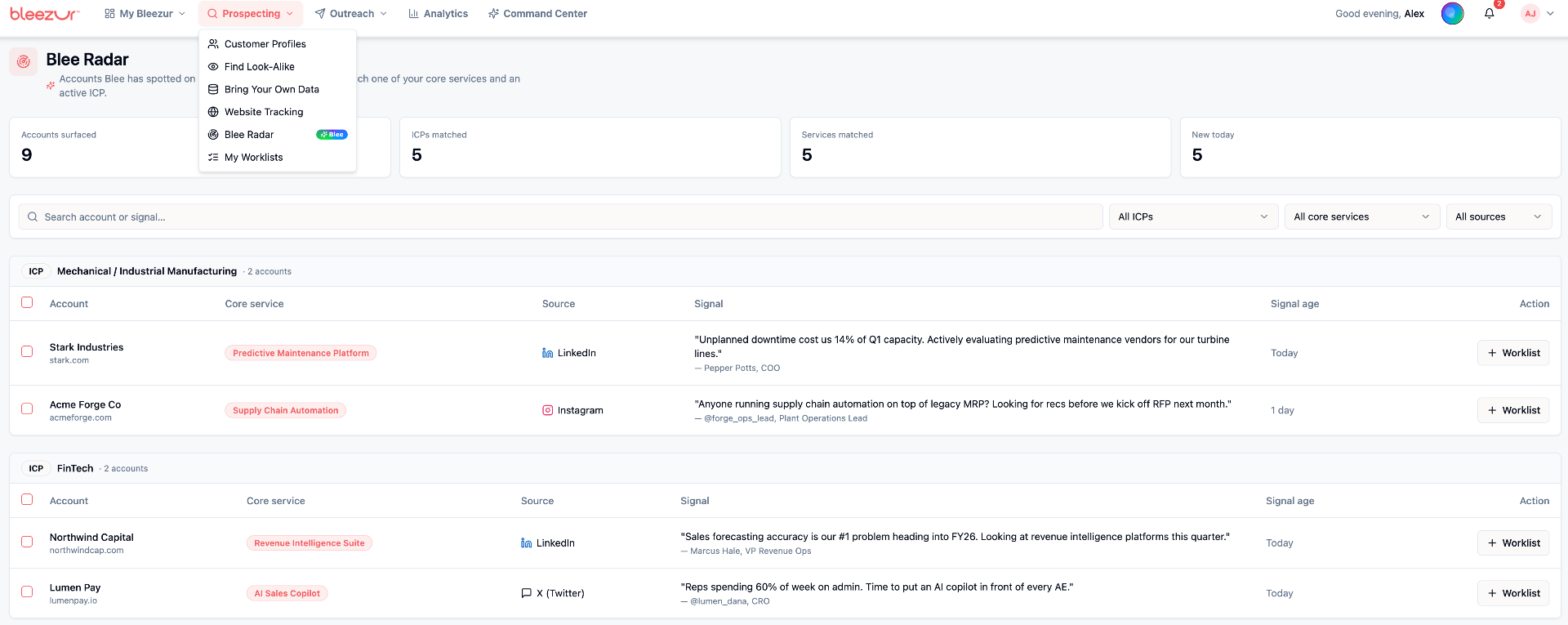Image resolution: width=1568 pixels, height=625 pixels.
Task: Check the Lumen Pay row checkbox
Action: tap(27, 592)
